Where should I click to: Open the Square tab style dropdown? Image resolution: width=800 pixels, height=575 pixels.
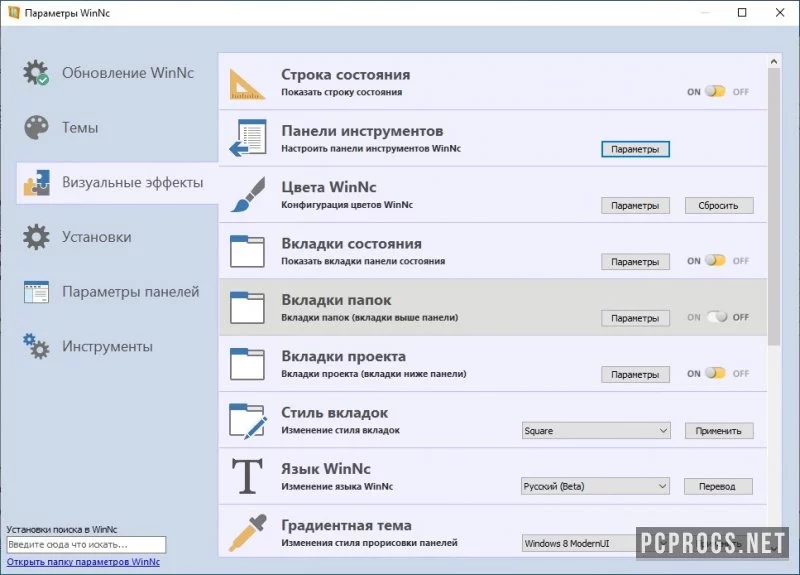click(x=596, y=431)
